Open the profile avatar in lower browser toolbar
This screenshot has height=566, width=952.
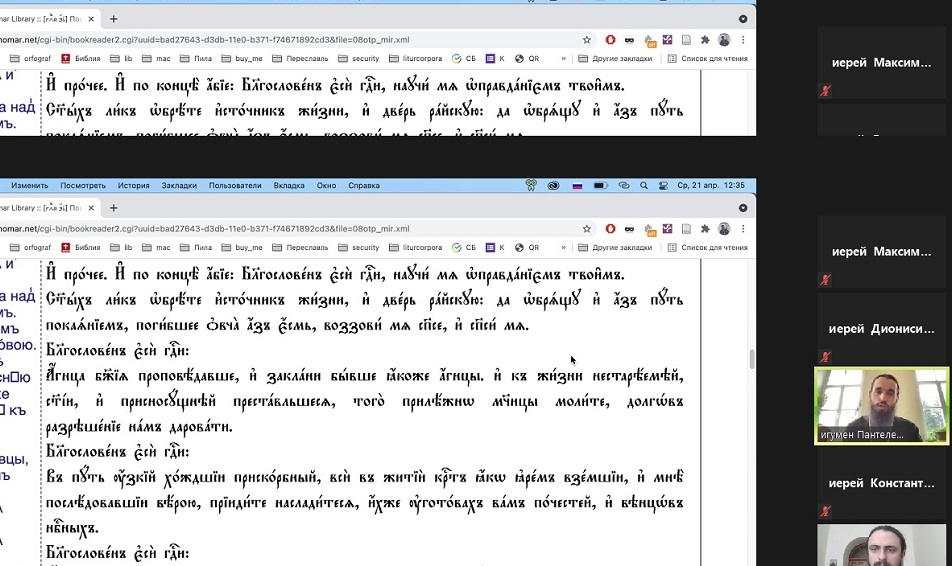pyautogui.click(x=724, y=229)
